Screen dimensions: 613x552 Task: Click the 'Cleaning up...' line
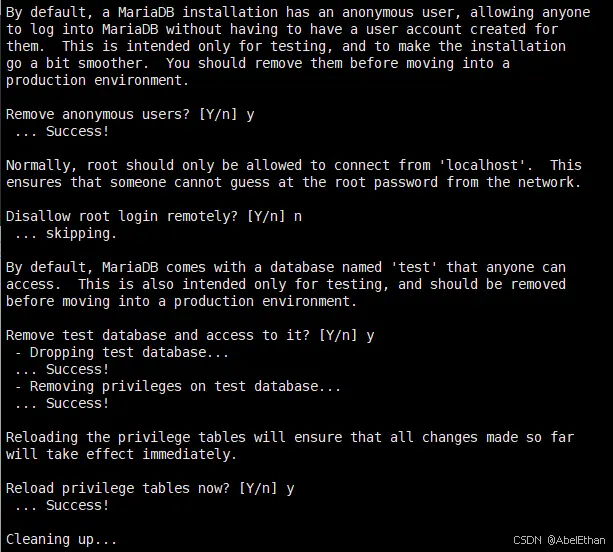click(x=61, y=539)
